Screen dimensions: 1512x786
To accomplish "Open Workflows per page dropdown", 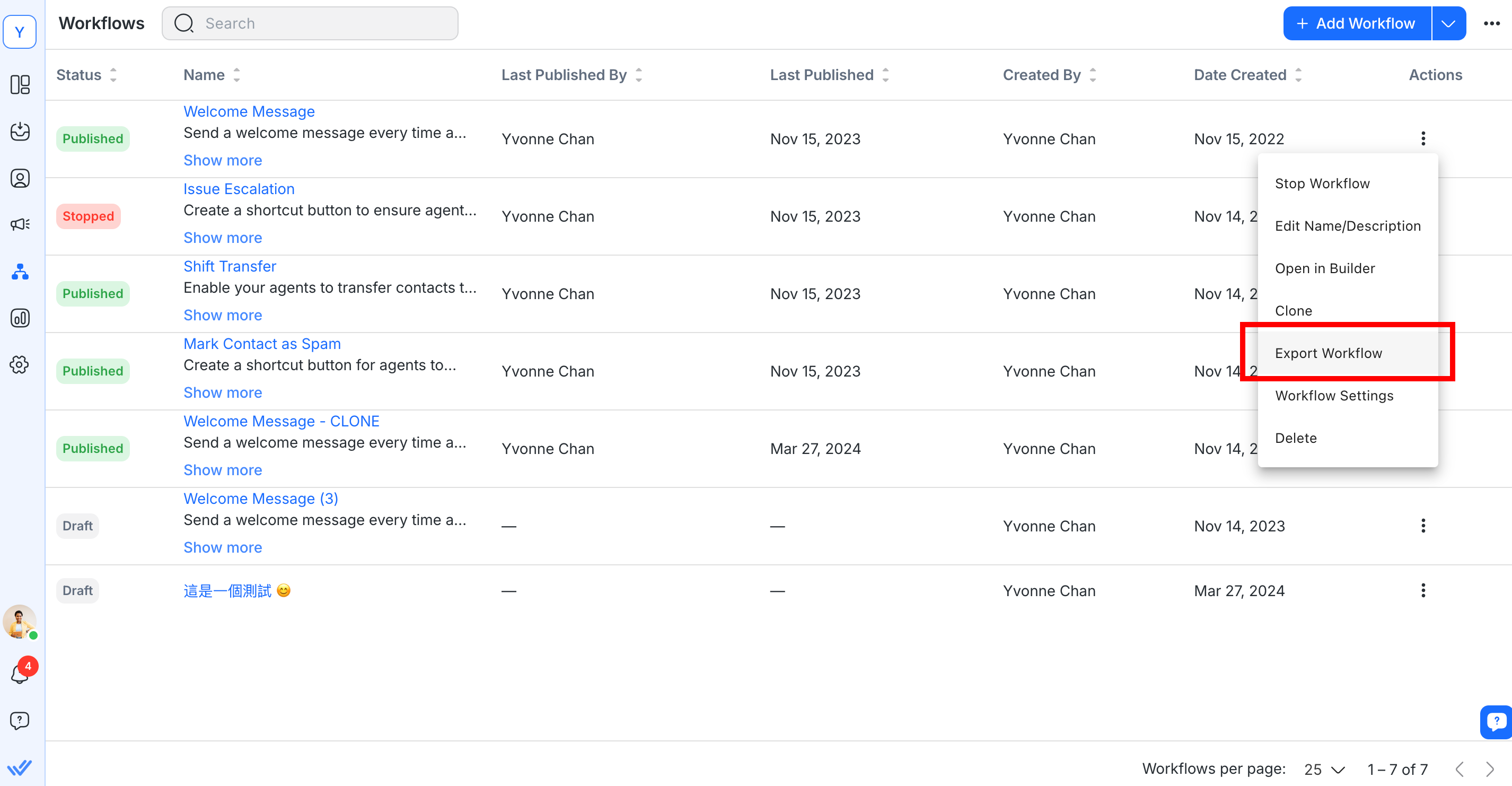I will coord(1324,769).
